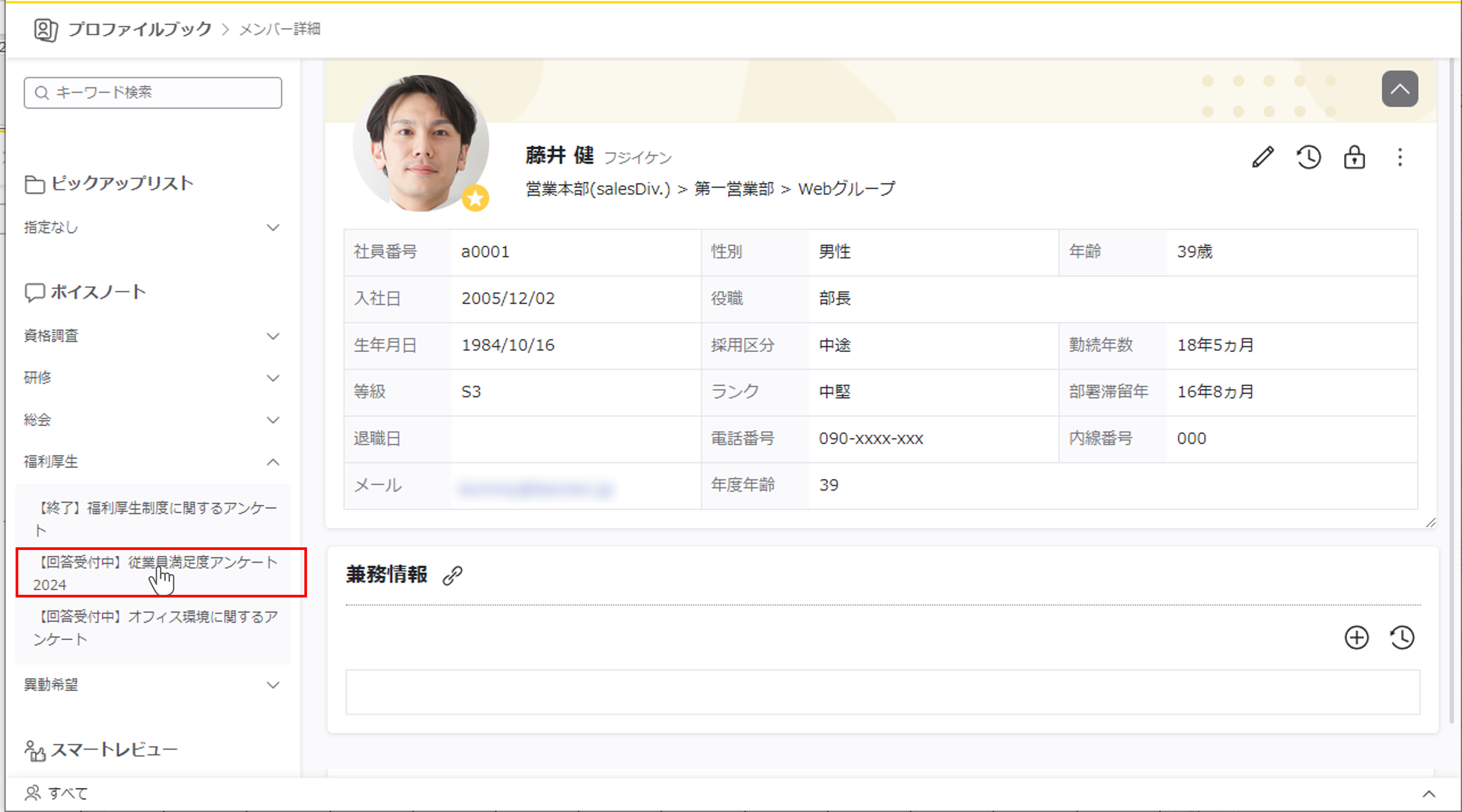Click the yellow star badge on photo
Image resolution: width=1462 pixels, height=812 pixels.
[475, 198]
